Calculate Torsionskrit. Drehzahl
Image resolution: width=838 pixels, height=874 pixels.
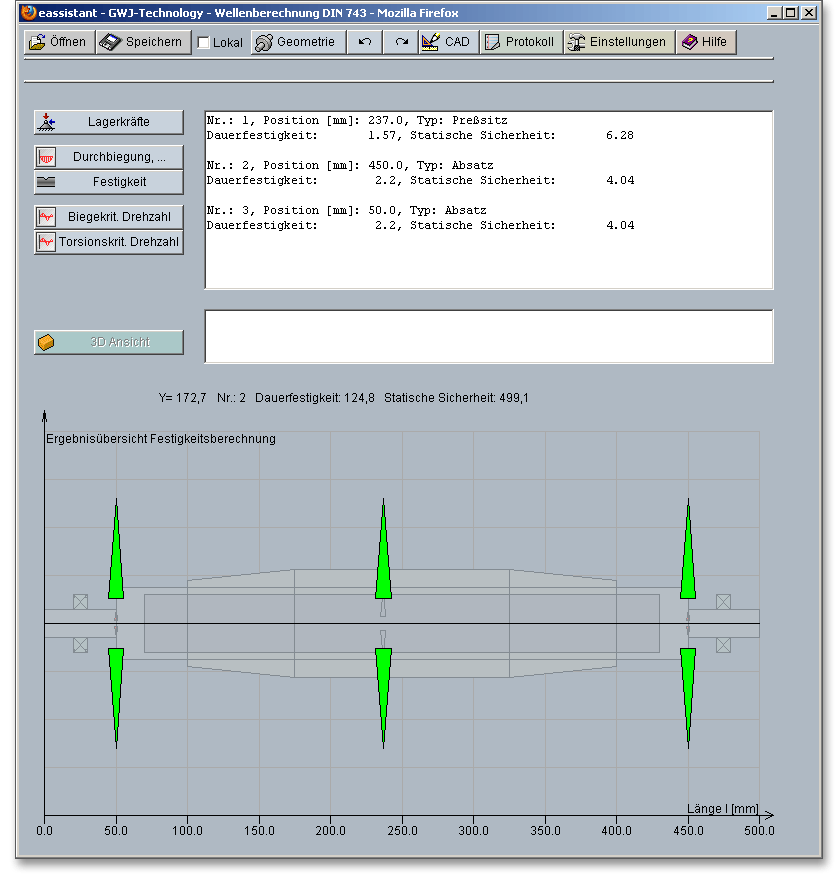point(109,242)
